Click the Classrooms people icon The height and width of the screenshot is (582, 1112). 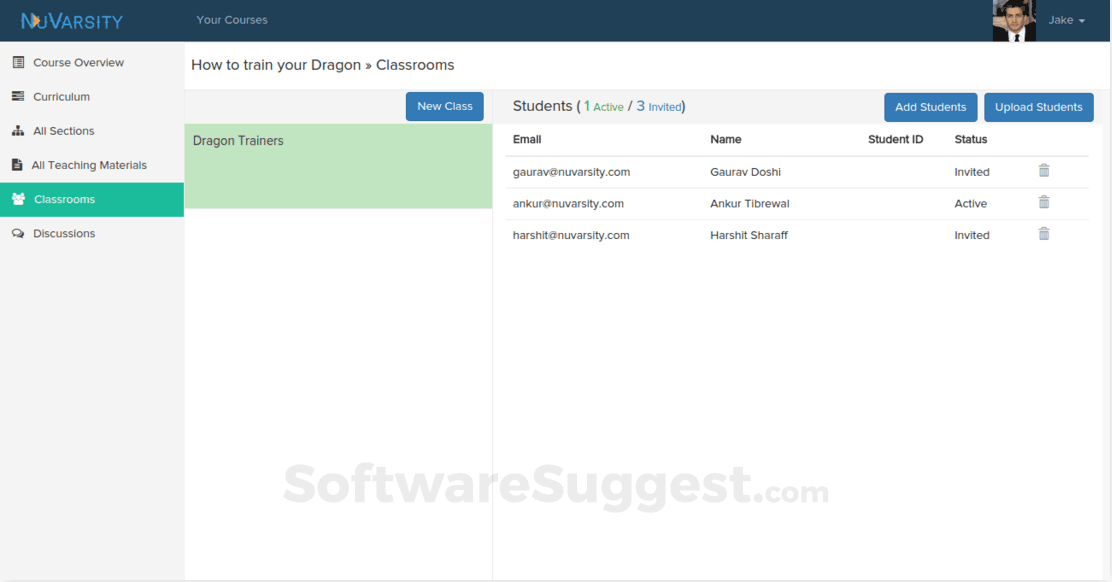pos(18,199)
